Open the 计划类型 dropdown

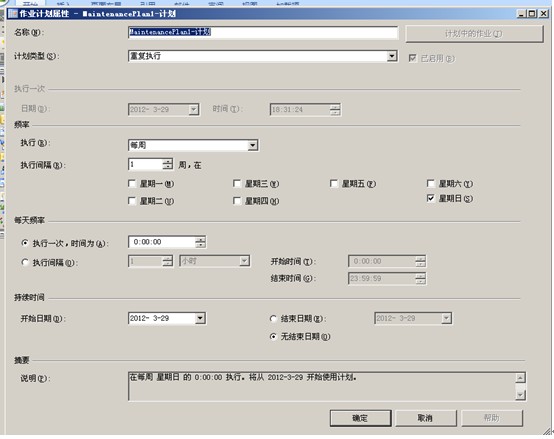tap(391, 56)
